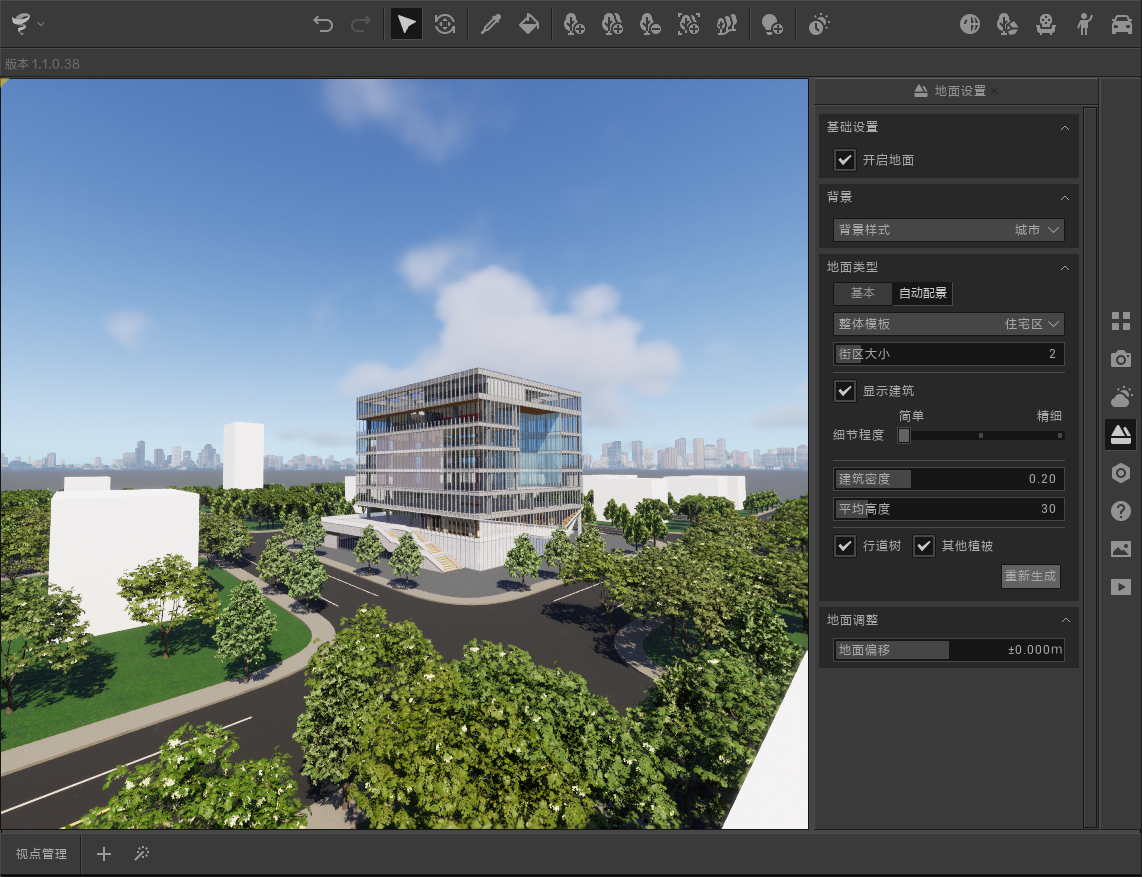1142x877 pixels.
Task: Open the help panel
Action: coord(1121,511)
